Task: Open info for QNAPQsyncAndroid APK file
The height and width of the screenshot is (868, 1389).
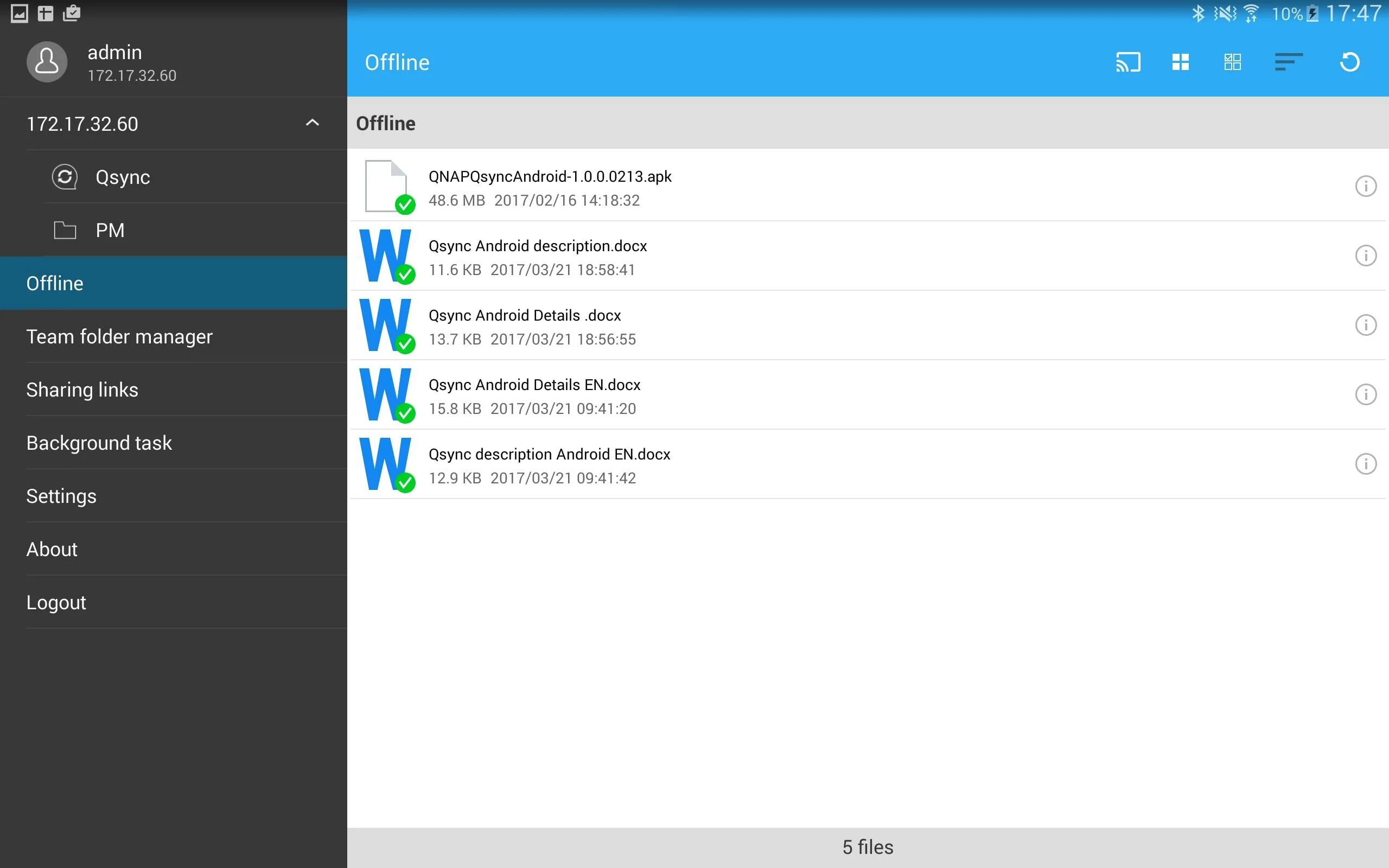Action: pyautogui.click(x=1364, y=186)
